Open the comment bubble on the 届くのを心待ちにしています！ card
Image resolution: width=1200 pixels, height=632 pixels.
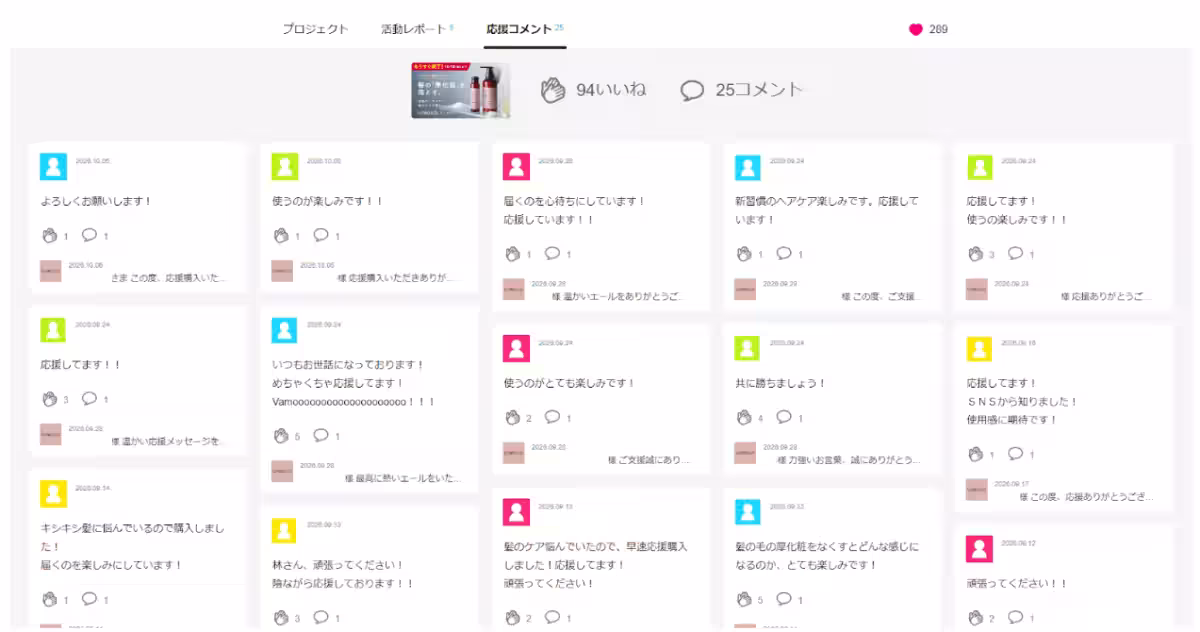coord(552,253)
